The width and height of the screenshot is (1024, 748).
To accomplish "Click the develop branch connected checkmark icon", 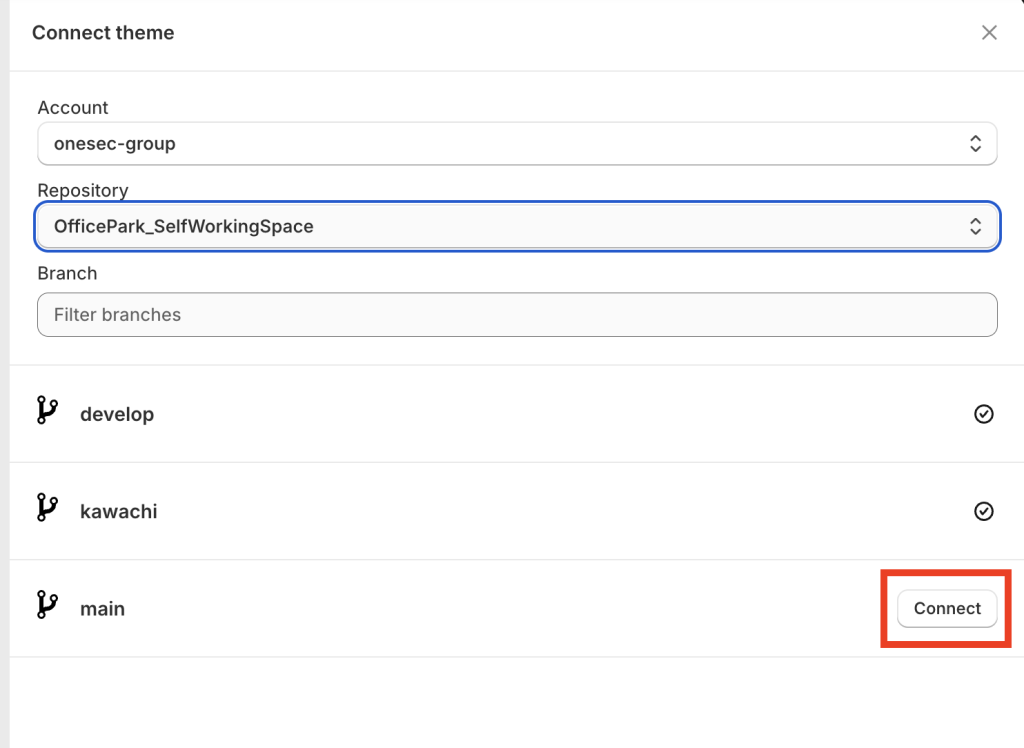I will tap(984, 414).
